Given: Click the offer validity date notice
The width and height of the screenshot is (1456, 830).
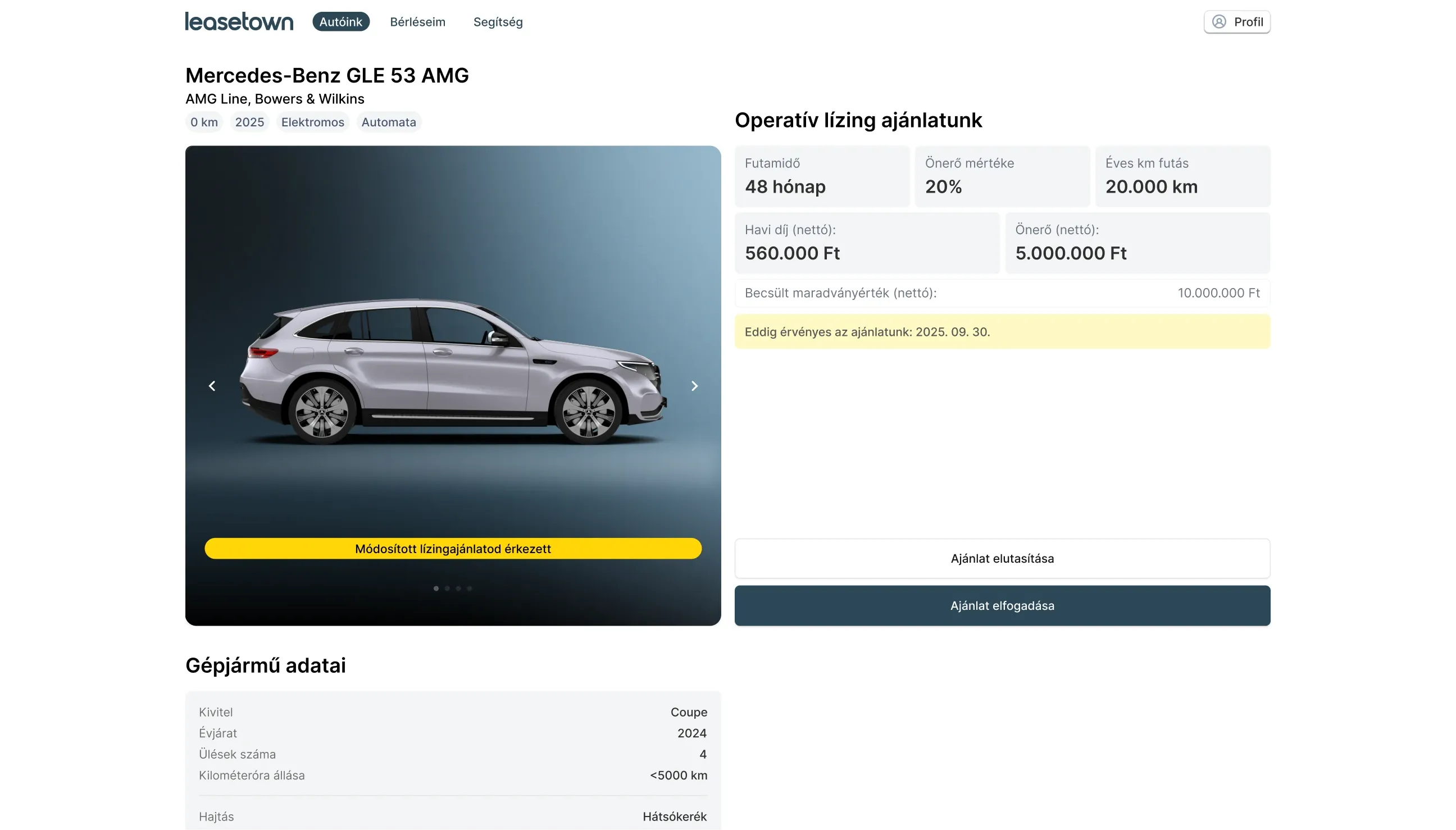Looking at the screenshot, I should coord(1002,332).
